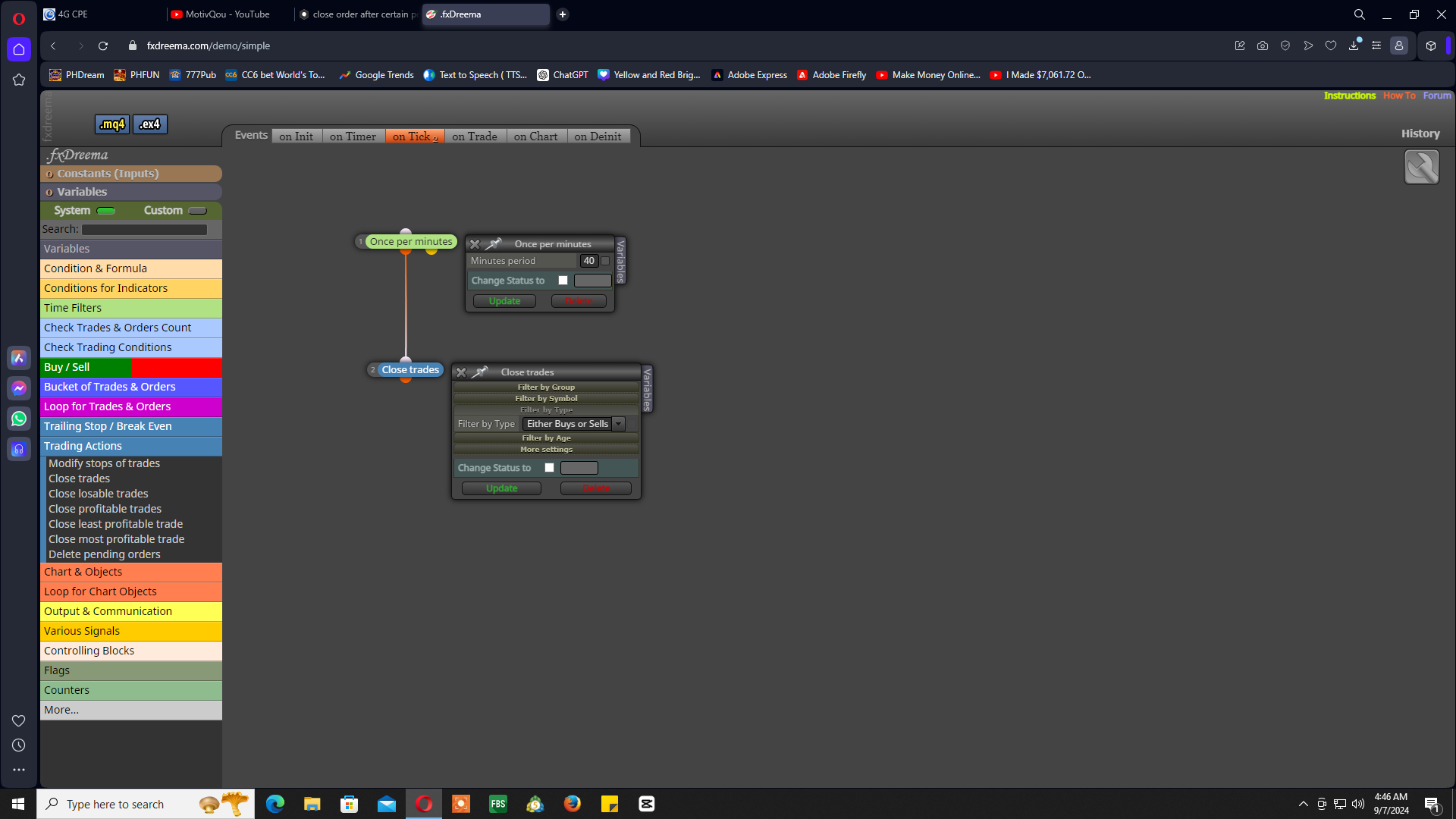Toggle Custom blocks switch

tap(197, 211)
